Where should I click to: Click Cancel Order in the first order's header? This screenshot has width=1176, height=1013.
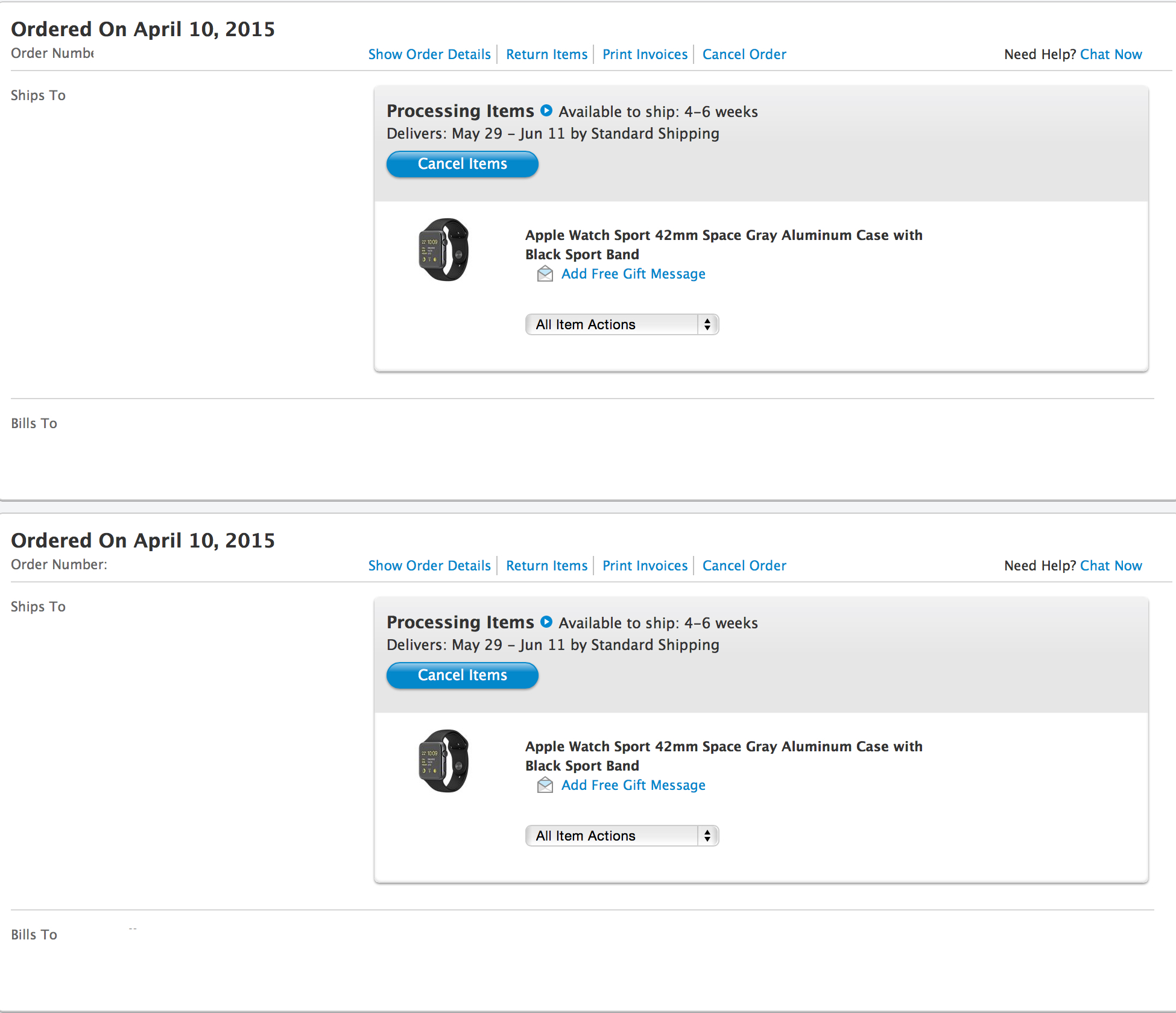pos(744,54)
